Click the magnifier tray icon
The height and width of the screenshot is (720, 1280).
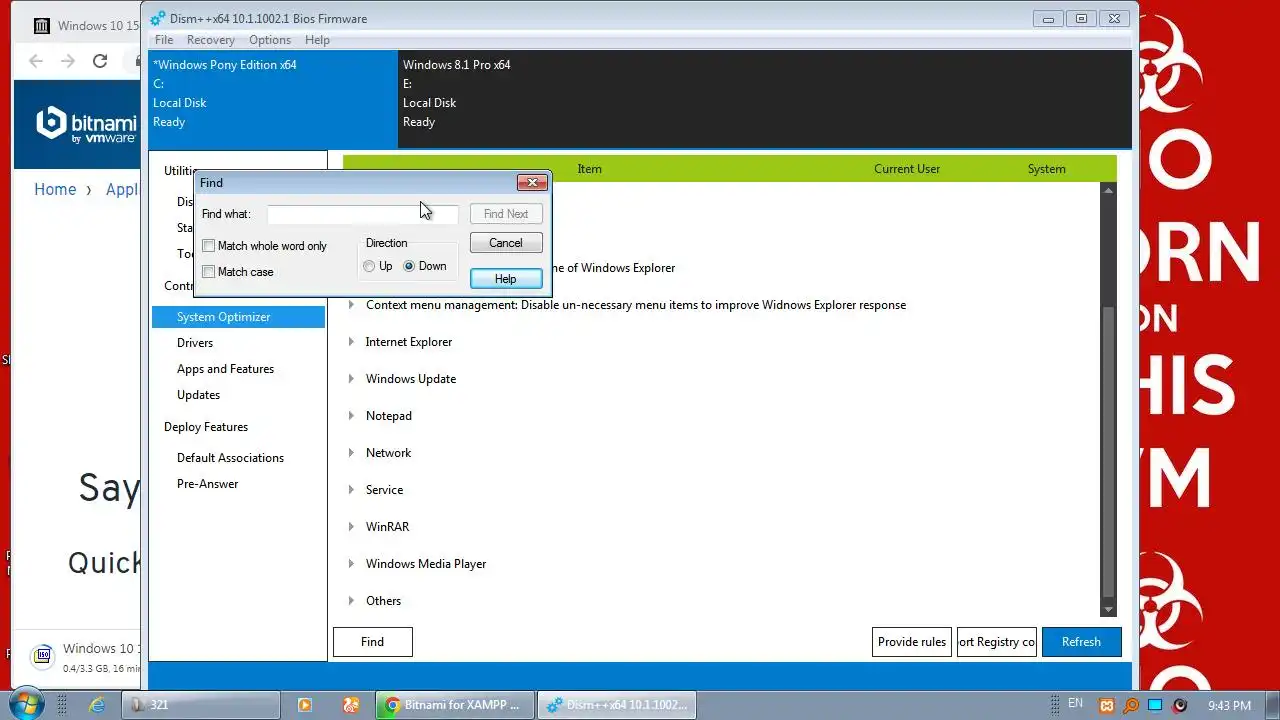tap(1131, 705)
